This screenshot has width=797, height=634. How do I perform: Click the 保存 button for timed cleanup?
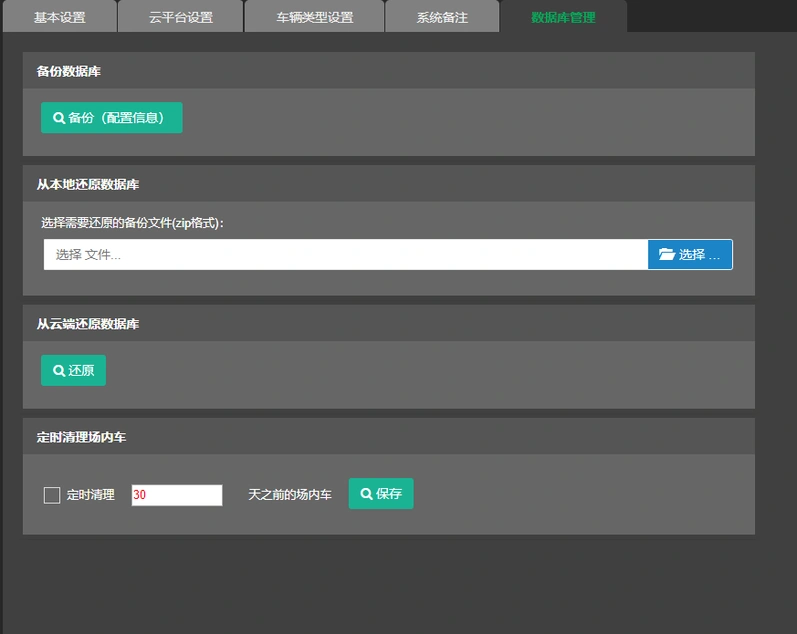coord(381,493)
